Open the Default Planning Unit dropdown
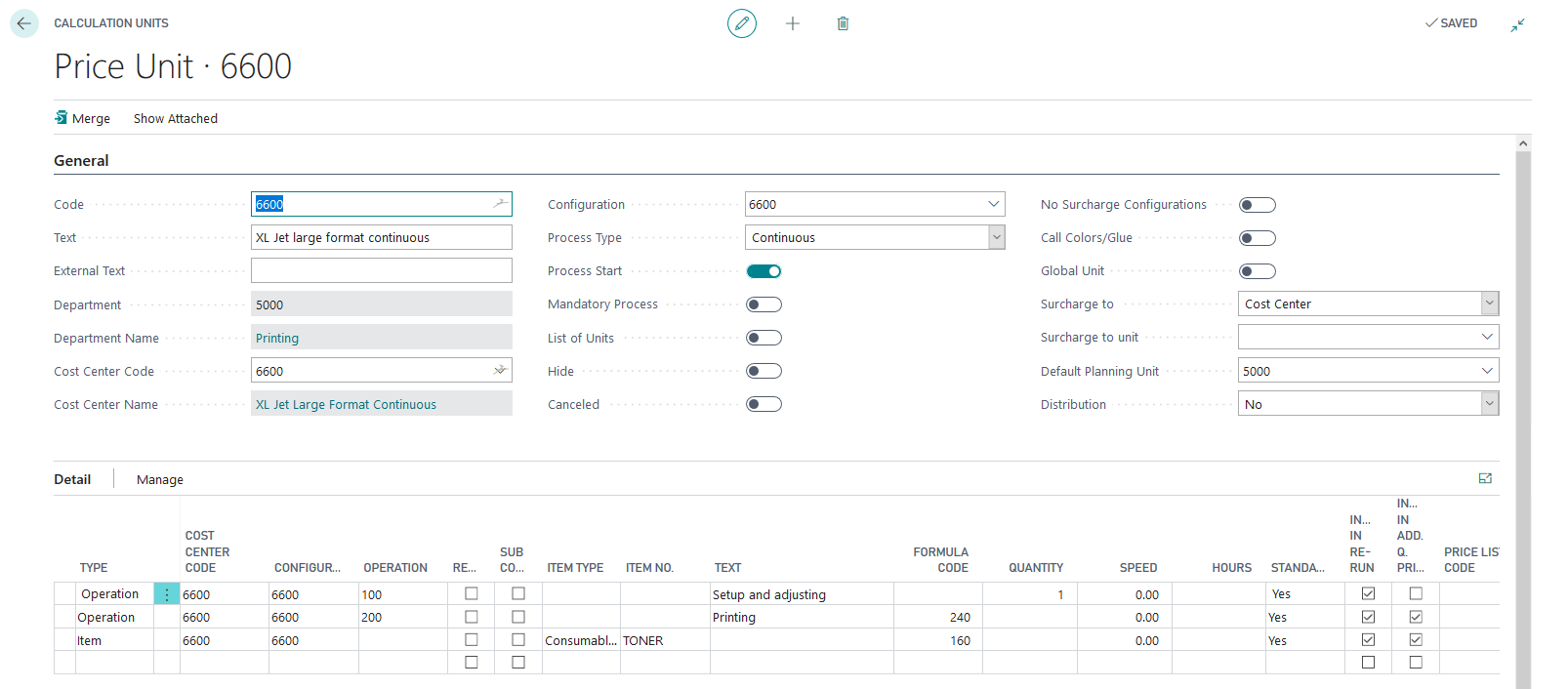Image resolution: width=1568 pixels, height=689 pixels. coord(1487,370)
